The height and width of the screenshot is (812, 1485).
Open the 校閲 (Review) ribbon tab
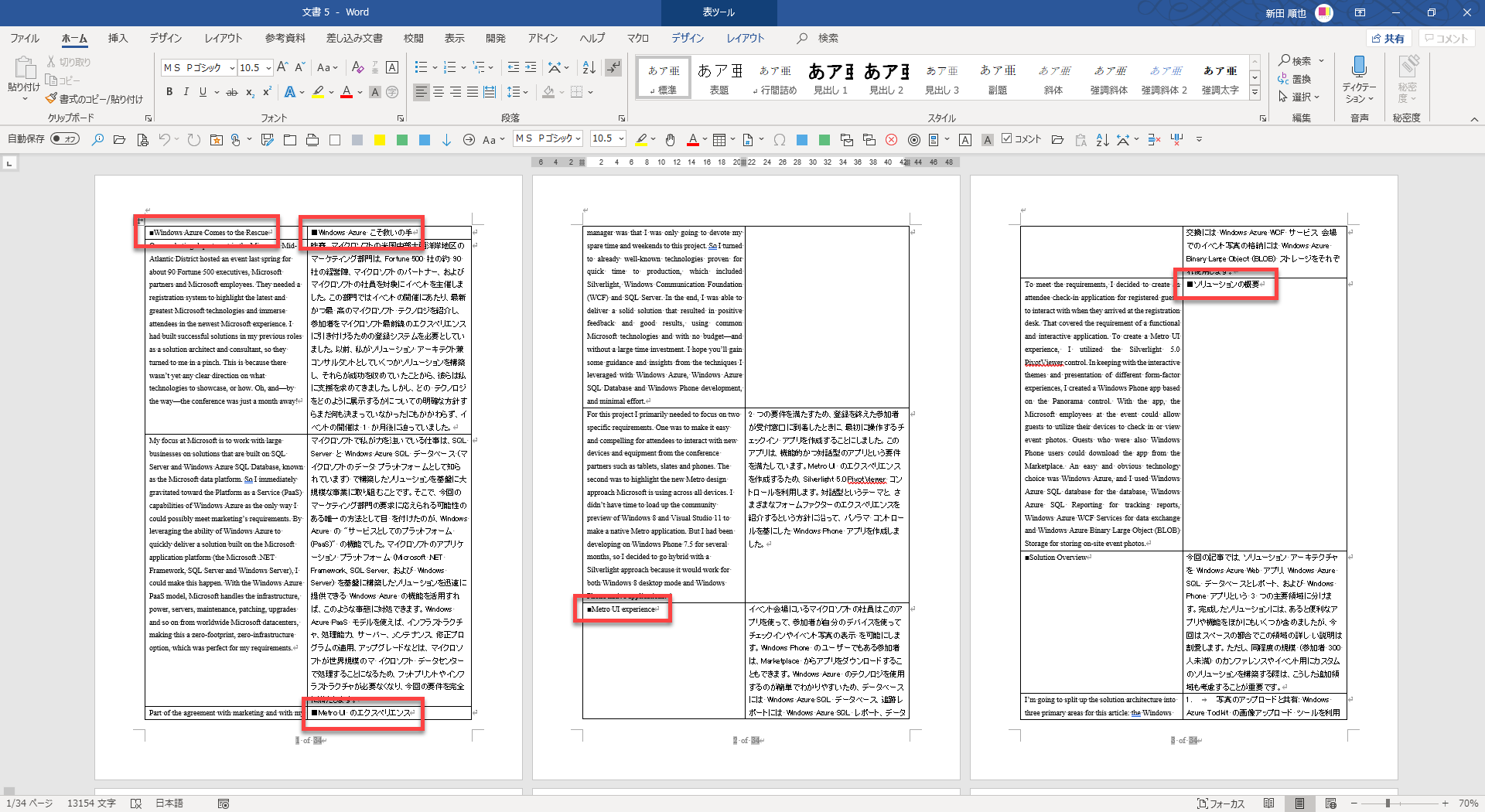point(413,38)
